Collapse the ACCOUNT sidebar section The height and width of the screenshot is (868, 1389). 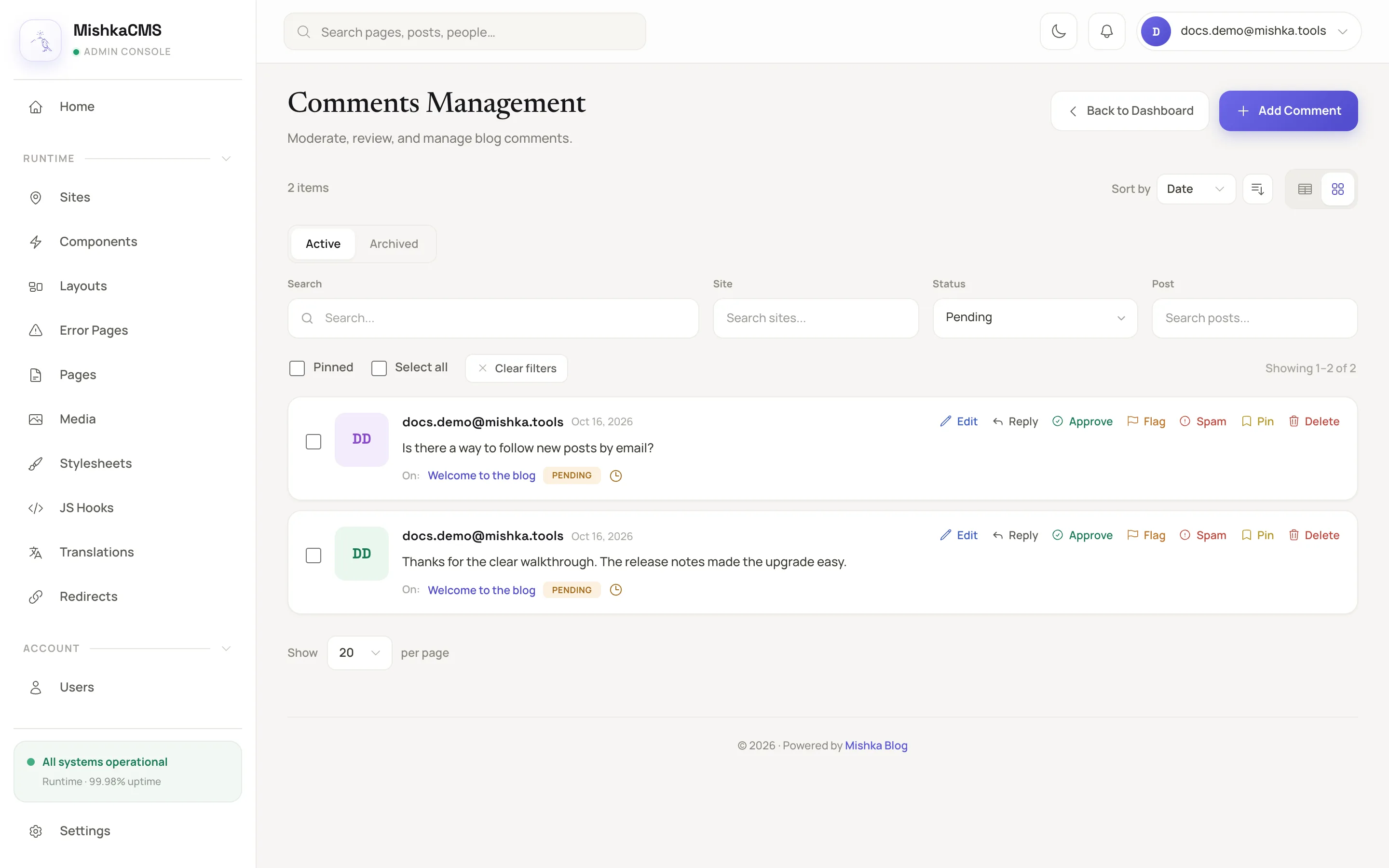pos(226,648)
